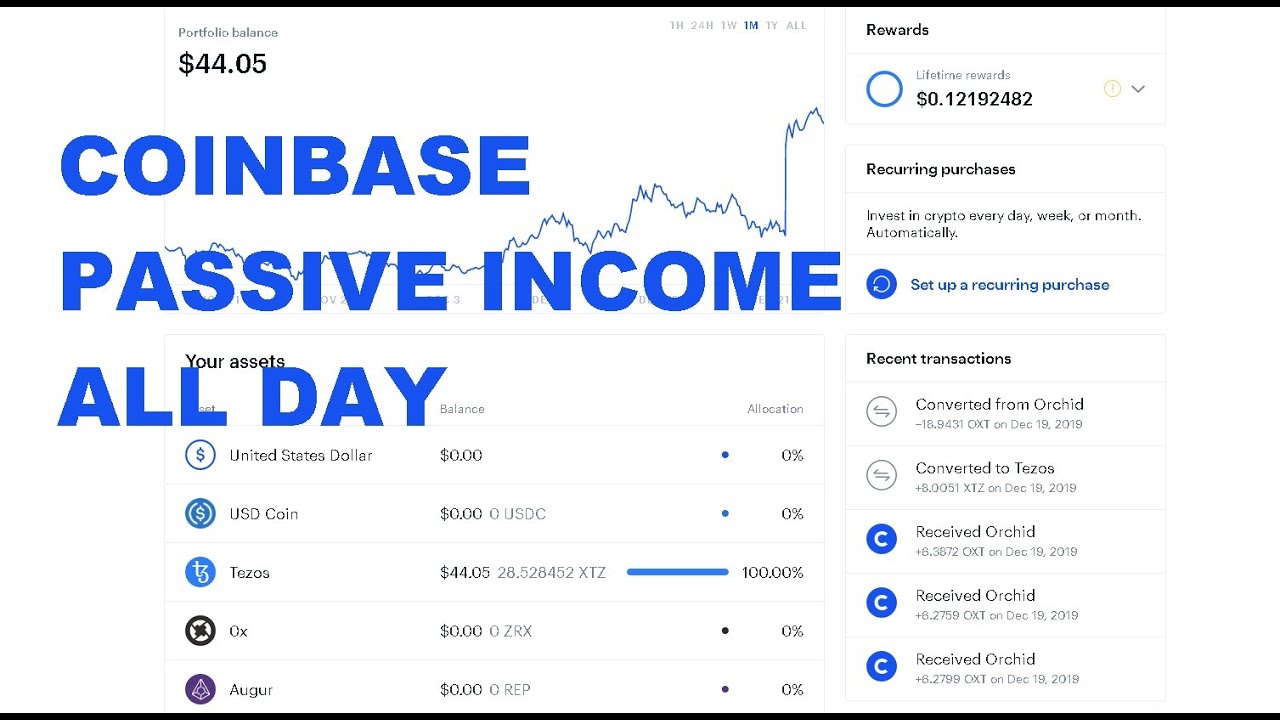The width and height of the screenshot is (1280, 720).
Task: Open Received Orchid +6.2799 OXT transaction
Action: (x=1005, y=668)
